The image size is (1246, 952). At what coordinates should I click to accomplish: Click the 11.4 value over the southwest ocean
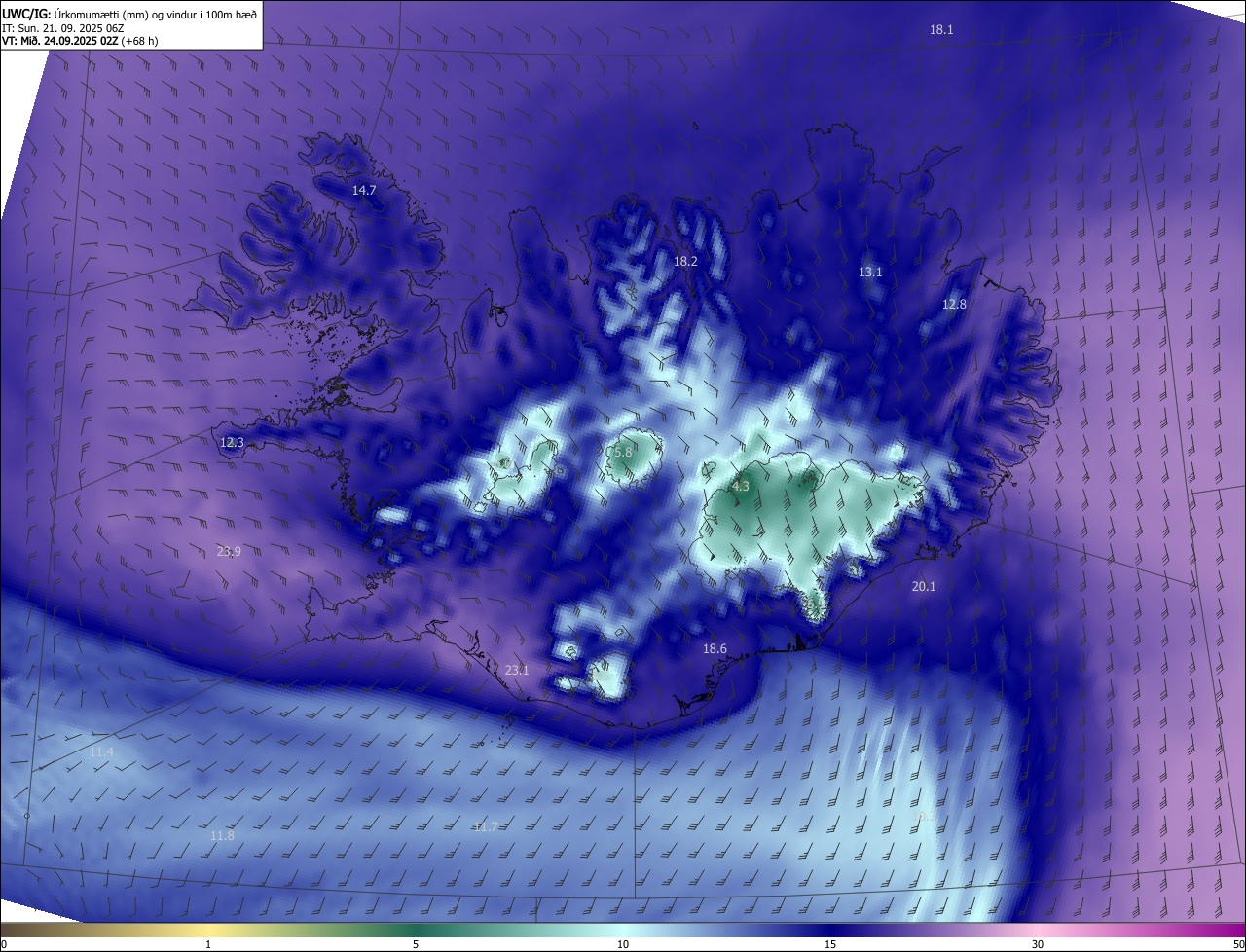click(101, 752)
